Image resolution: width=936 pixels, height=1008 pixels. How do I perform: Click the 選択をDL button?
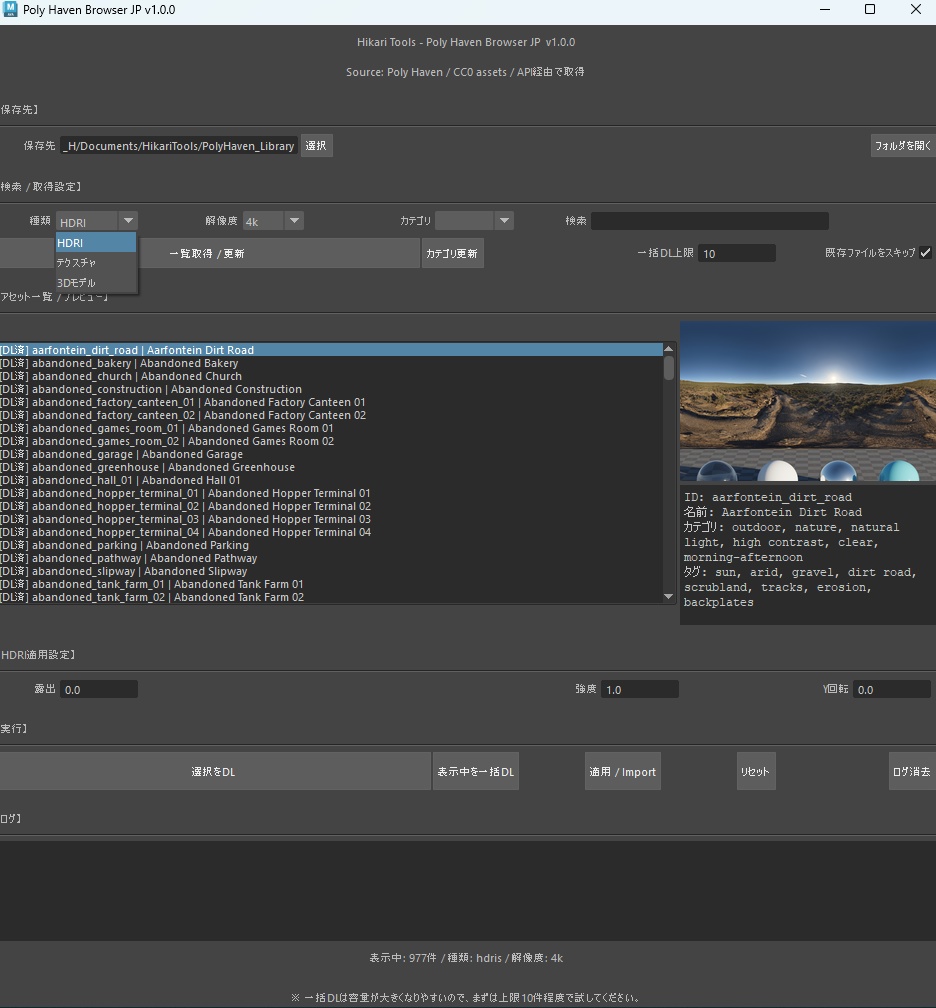pos(214,771)
